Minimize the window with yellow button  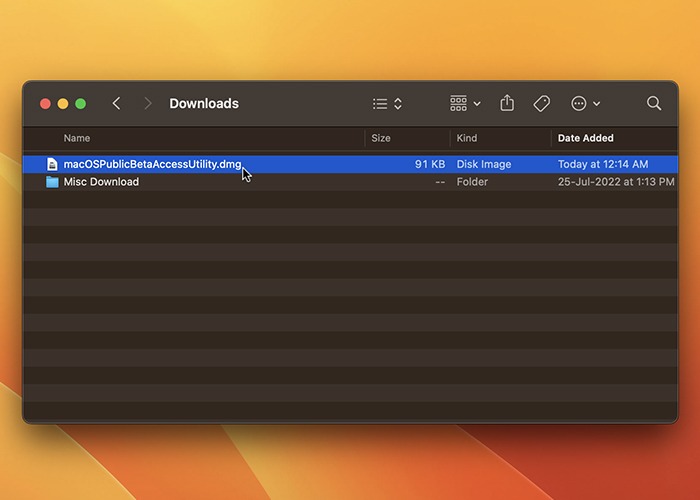tap(63, 104)
